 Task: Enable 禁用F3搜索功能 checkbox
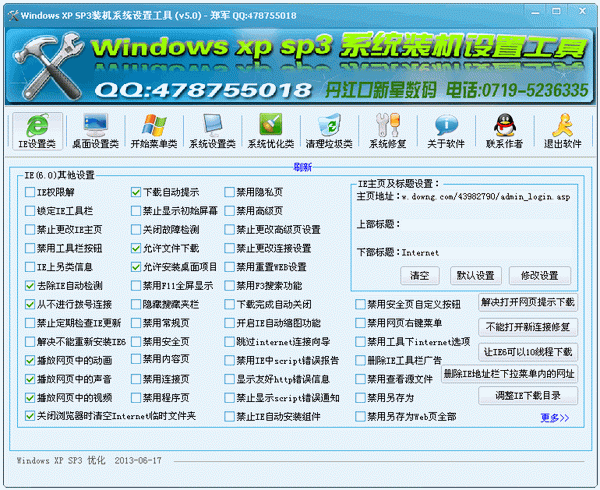coord(230,285)
